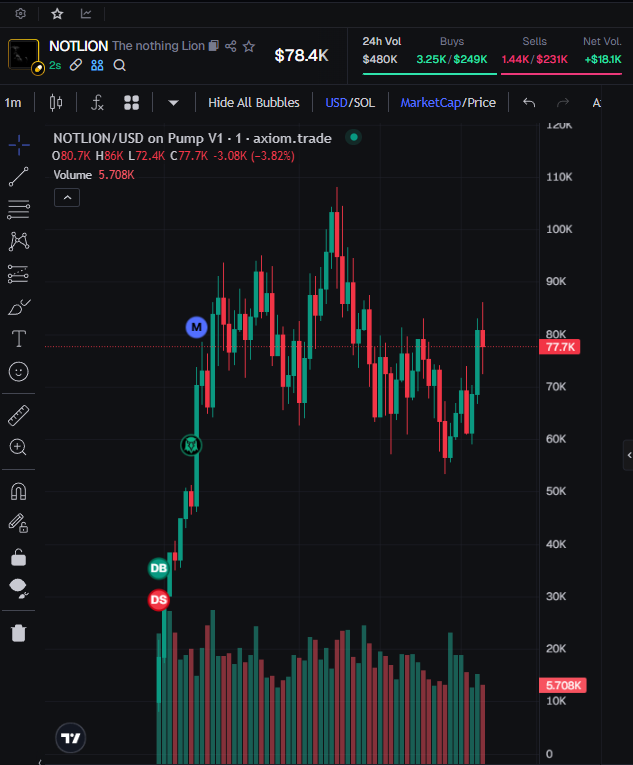Screen dimensions: 633x765
Task: Click the 2s token age label
Action: point(55,65)
